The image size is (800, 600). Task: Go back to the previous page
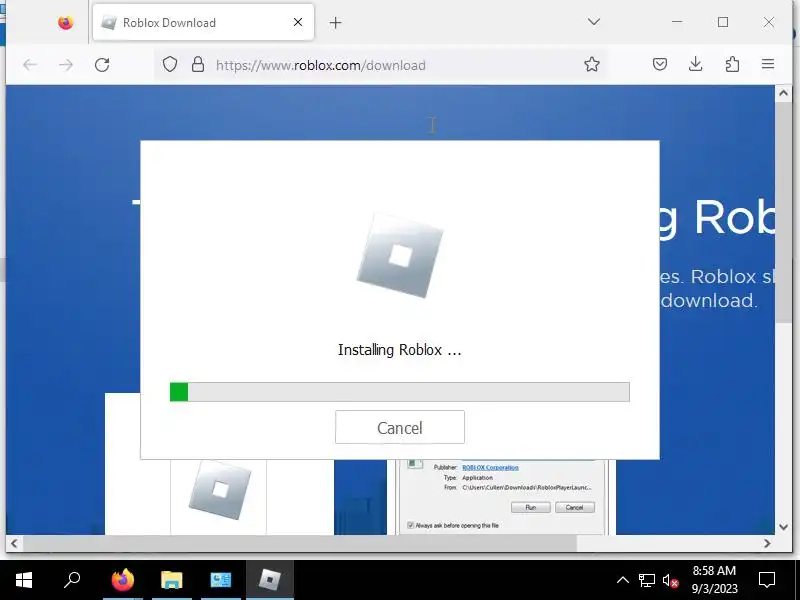[x=30, y=65]
